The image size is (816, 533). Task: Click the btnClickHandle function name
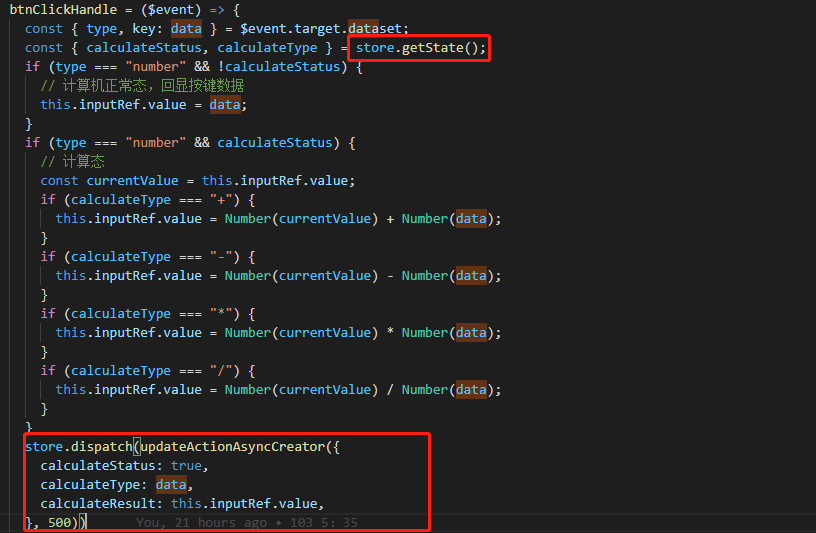(x=63, y=9)
